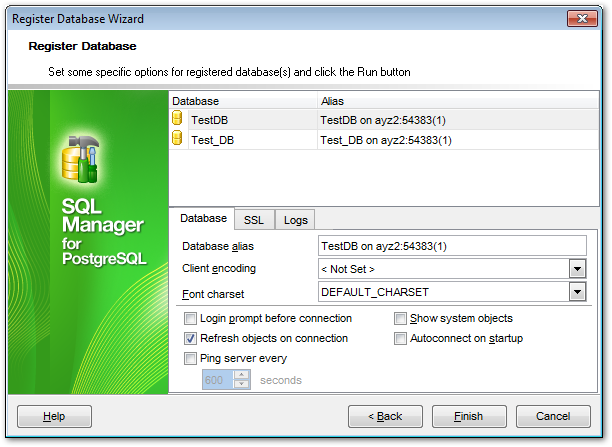Go to previous step with Back
Image resolution: width=612 pixels, height=447 pixels.
(x=384, y=416)
